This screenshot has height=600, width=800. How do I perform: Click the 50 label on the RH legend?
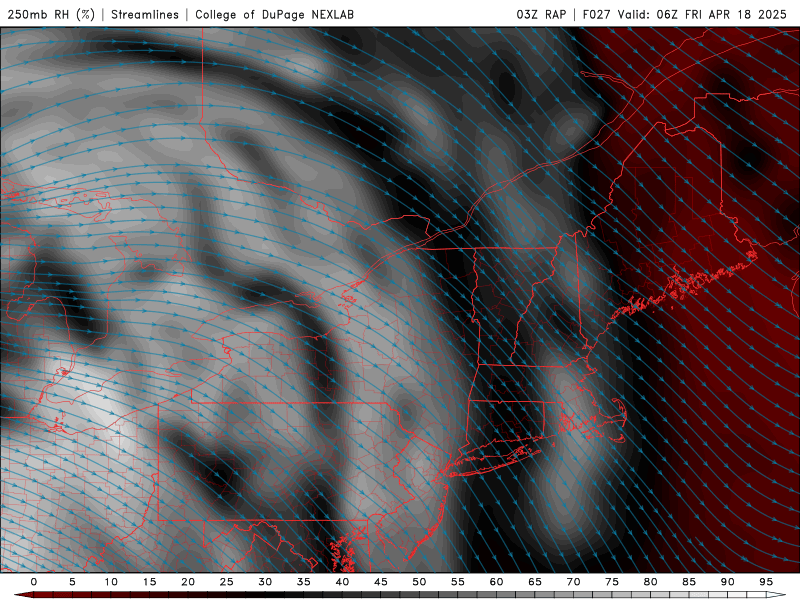tap(419, 582)
